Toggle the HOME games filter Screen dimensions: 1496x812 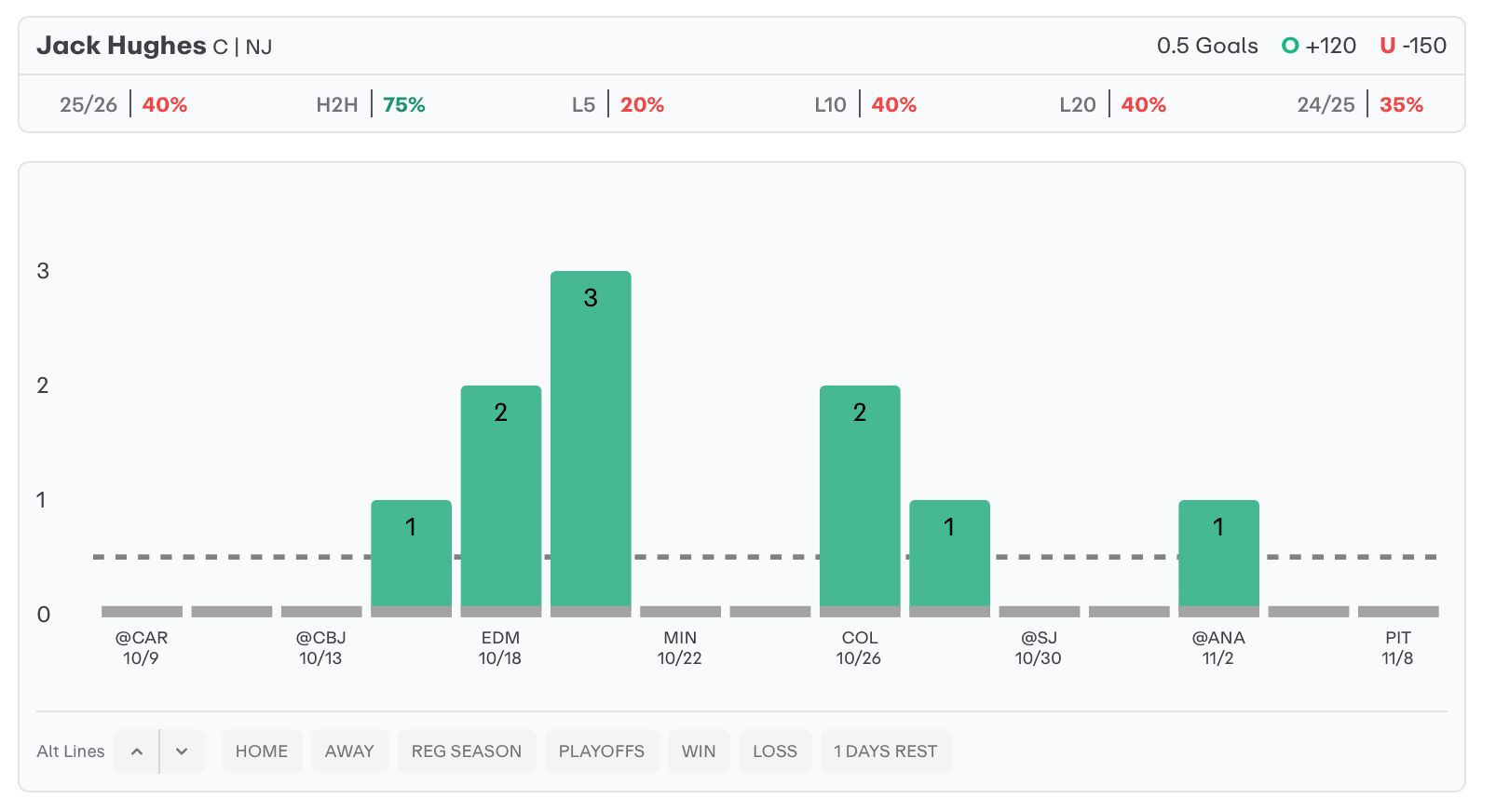pyautogui.click(x=262, y=751)
